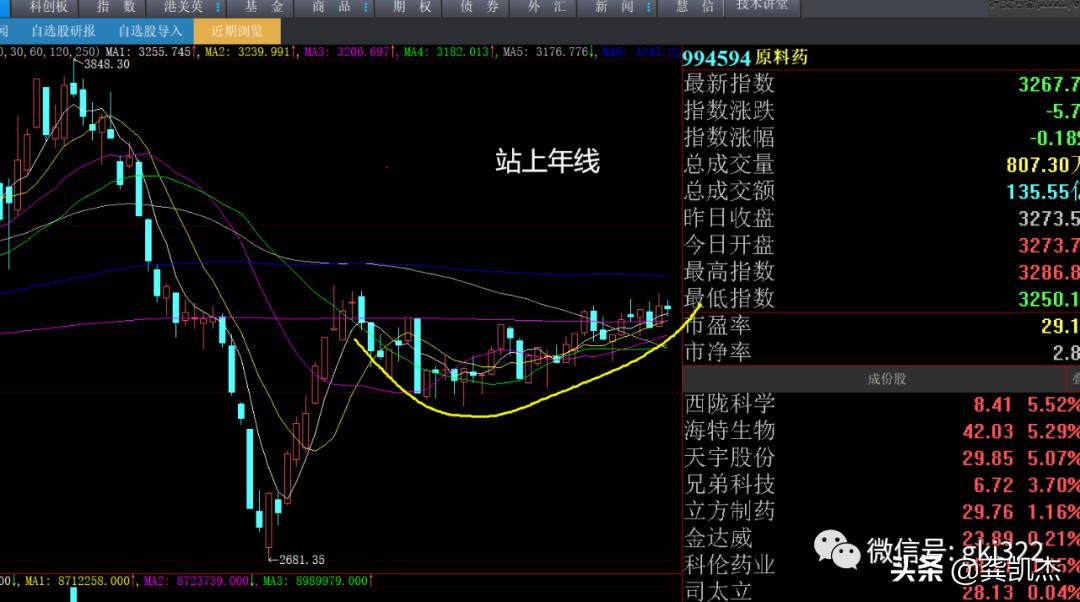The image size is (1080, 602).
Task: Click the 总成交量 row label
Action: click(x=729, y=165)
